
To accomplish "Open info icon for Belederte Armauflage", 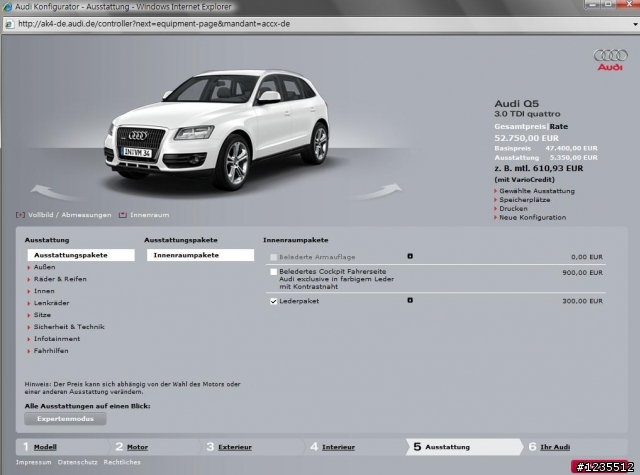I will pos(410,256).
